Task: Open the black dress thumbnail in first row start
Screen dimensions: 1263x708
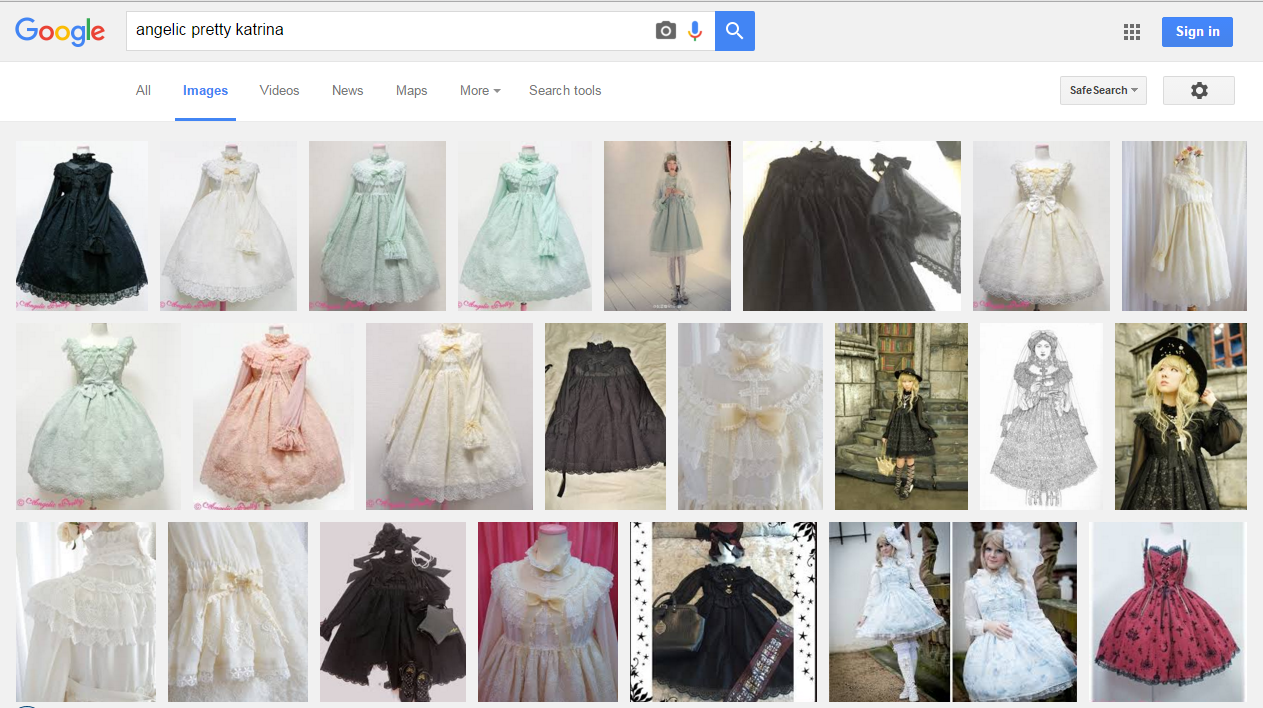Action: coord(82,226)
